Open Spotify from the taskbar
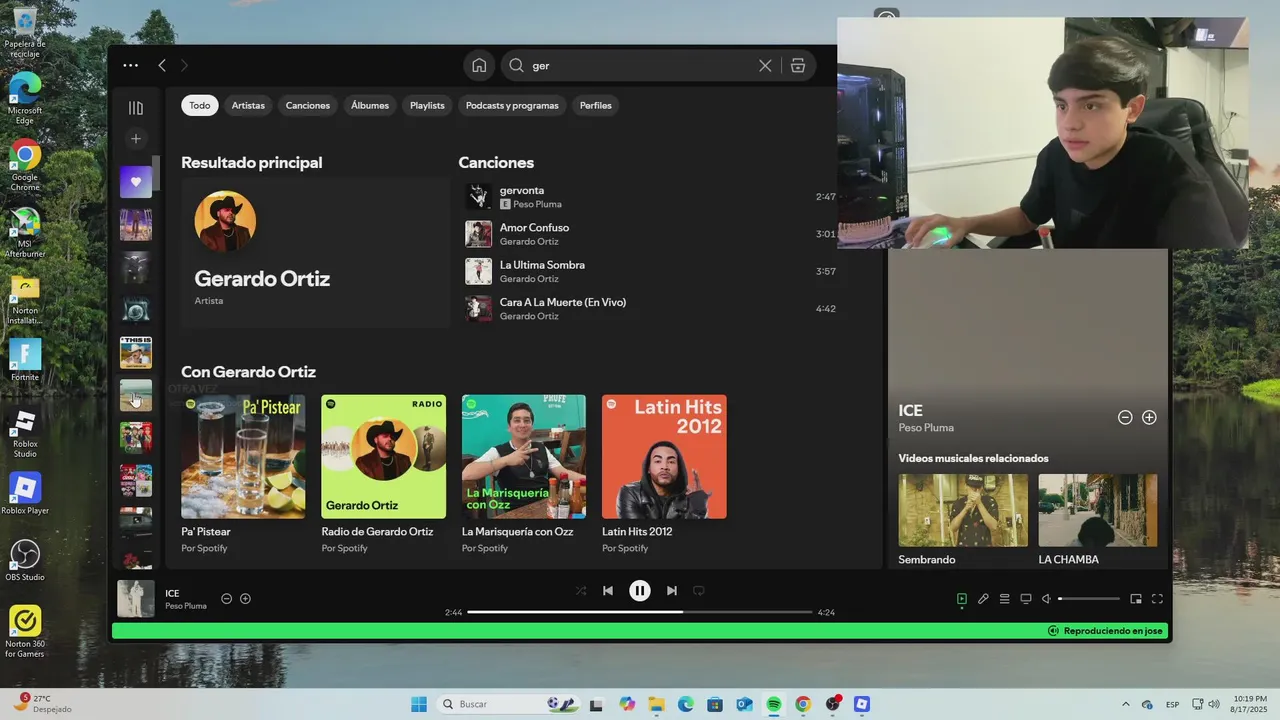 [x=774, y=704]
